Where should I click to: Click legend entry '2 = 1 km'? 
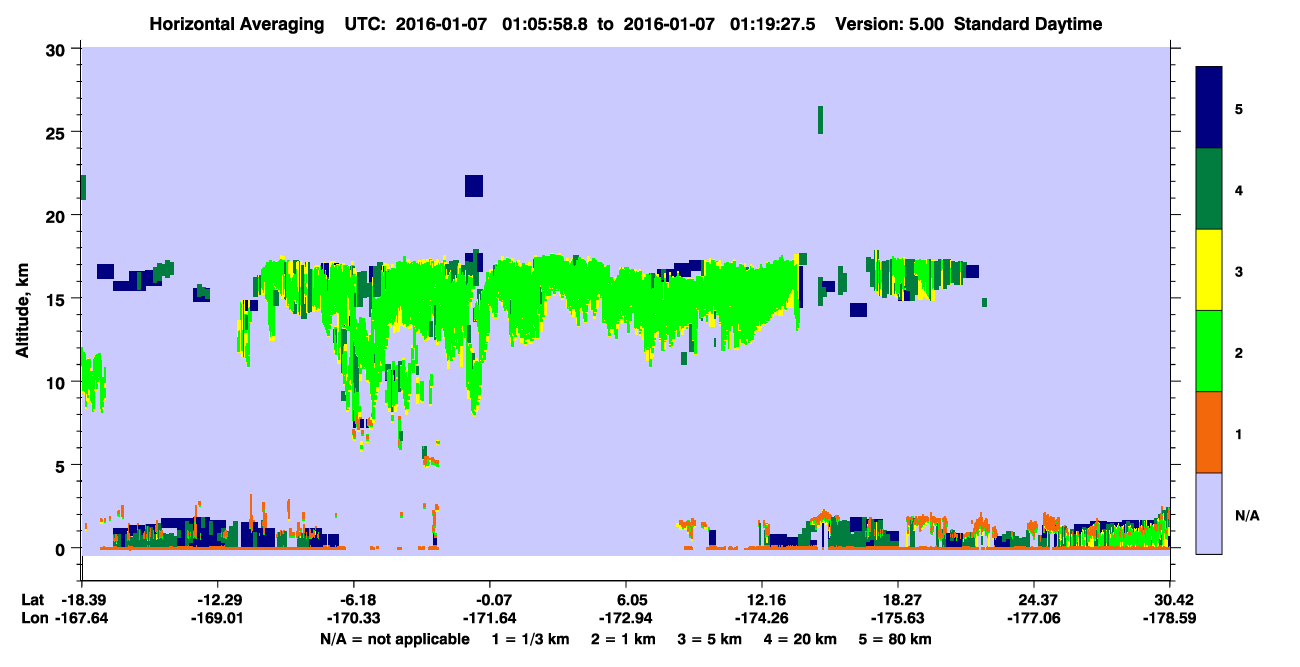[624, 638]
